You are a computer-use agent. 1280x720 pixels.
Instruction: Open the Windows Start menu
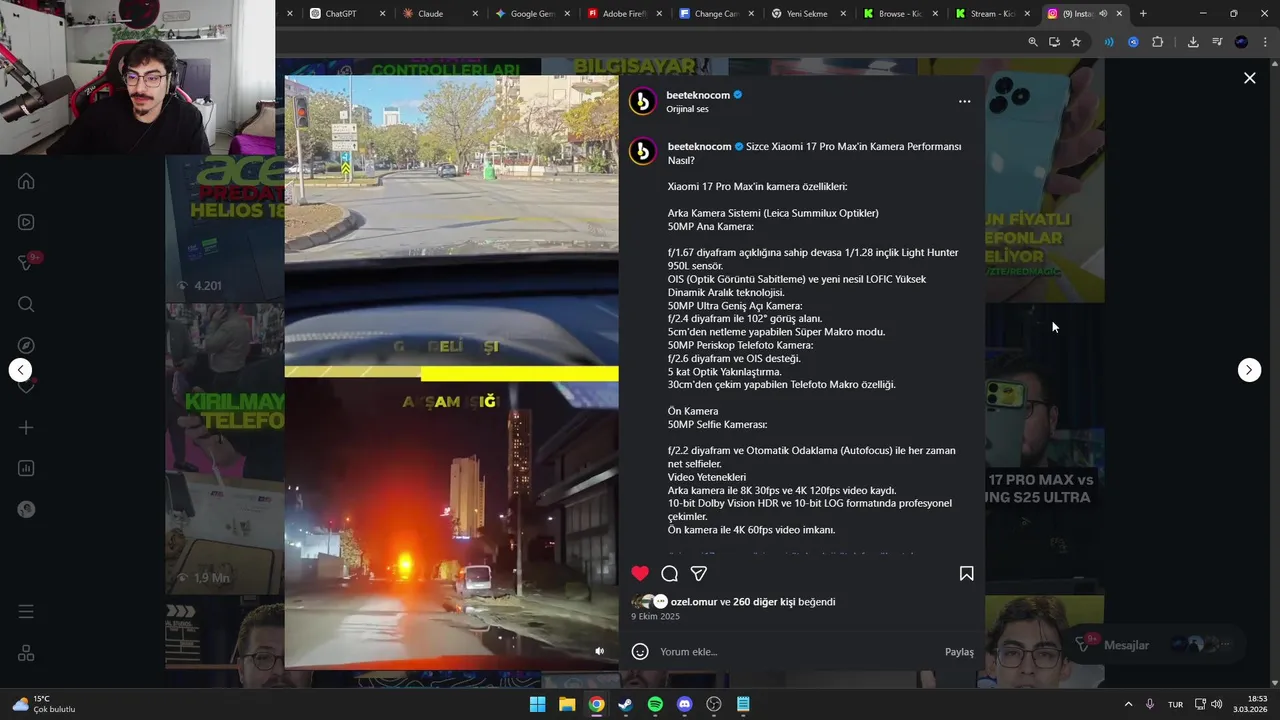(x=537, y=704)
